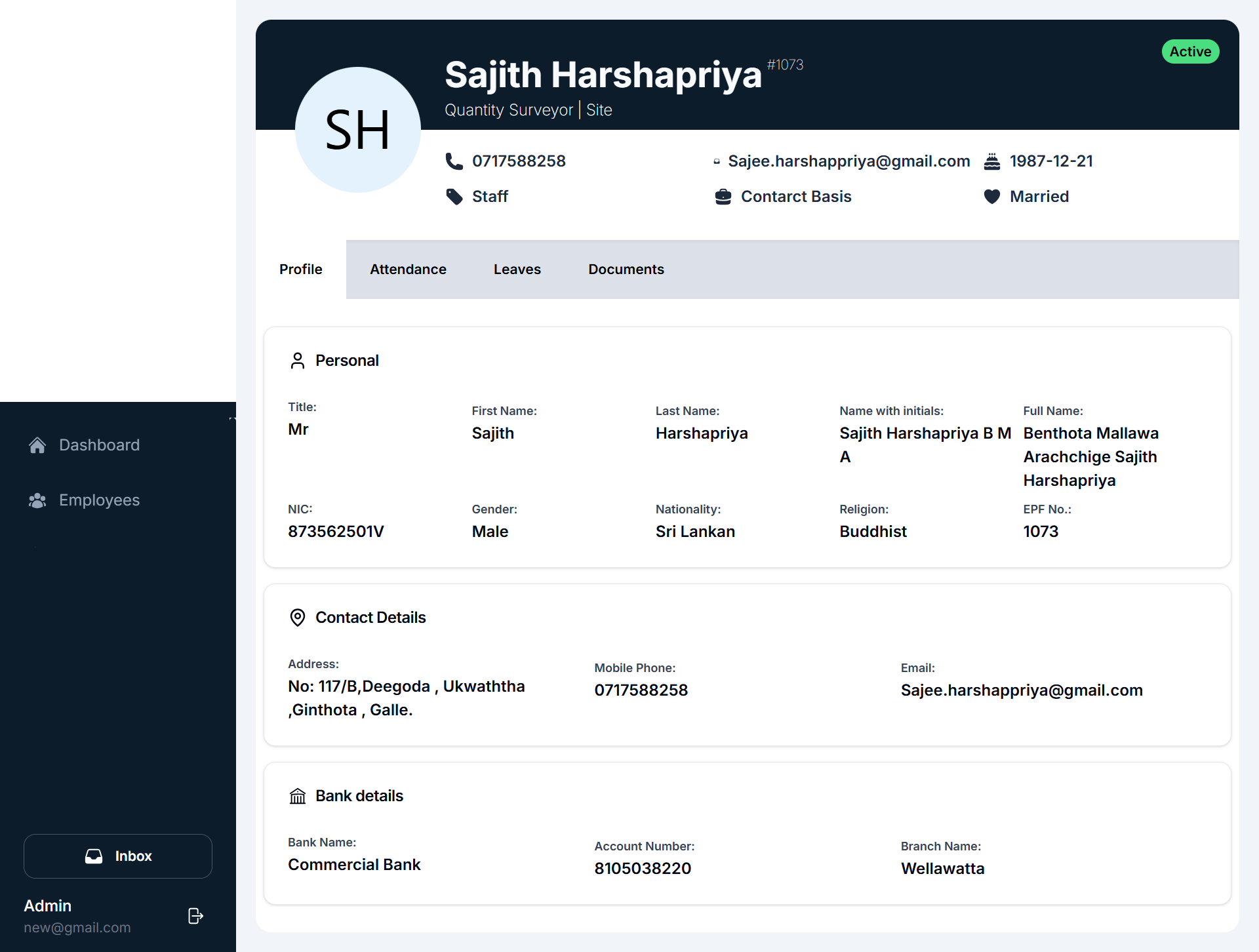Open Employees section via people icon
Screen dimensions: 1259x952
pyautogui.click(x=37, y=500)
